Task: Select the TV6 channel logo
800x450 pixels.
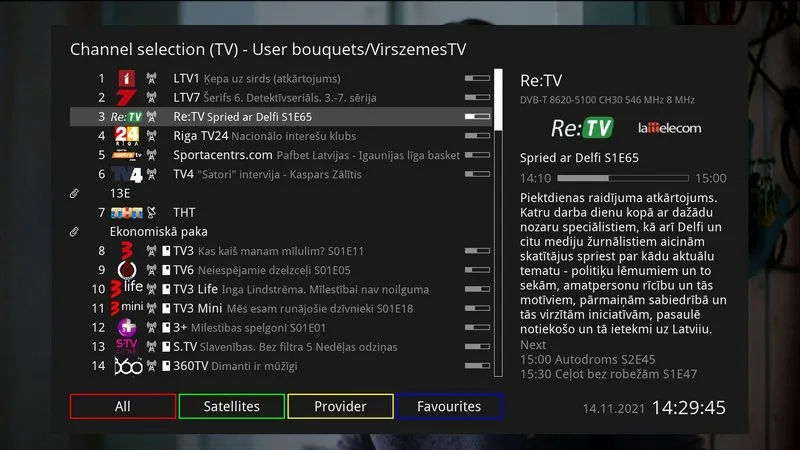Action: (127, 270)
